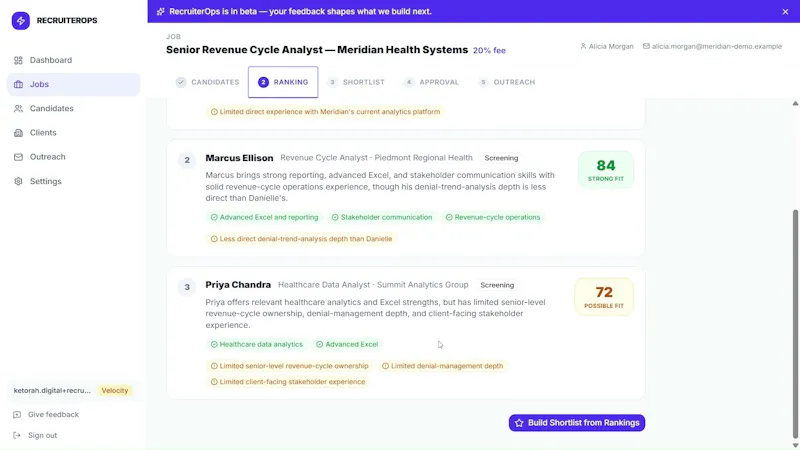Switch to the Shortlist step tab
800x450 pixels.
point(356,82)
